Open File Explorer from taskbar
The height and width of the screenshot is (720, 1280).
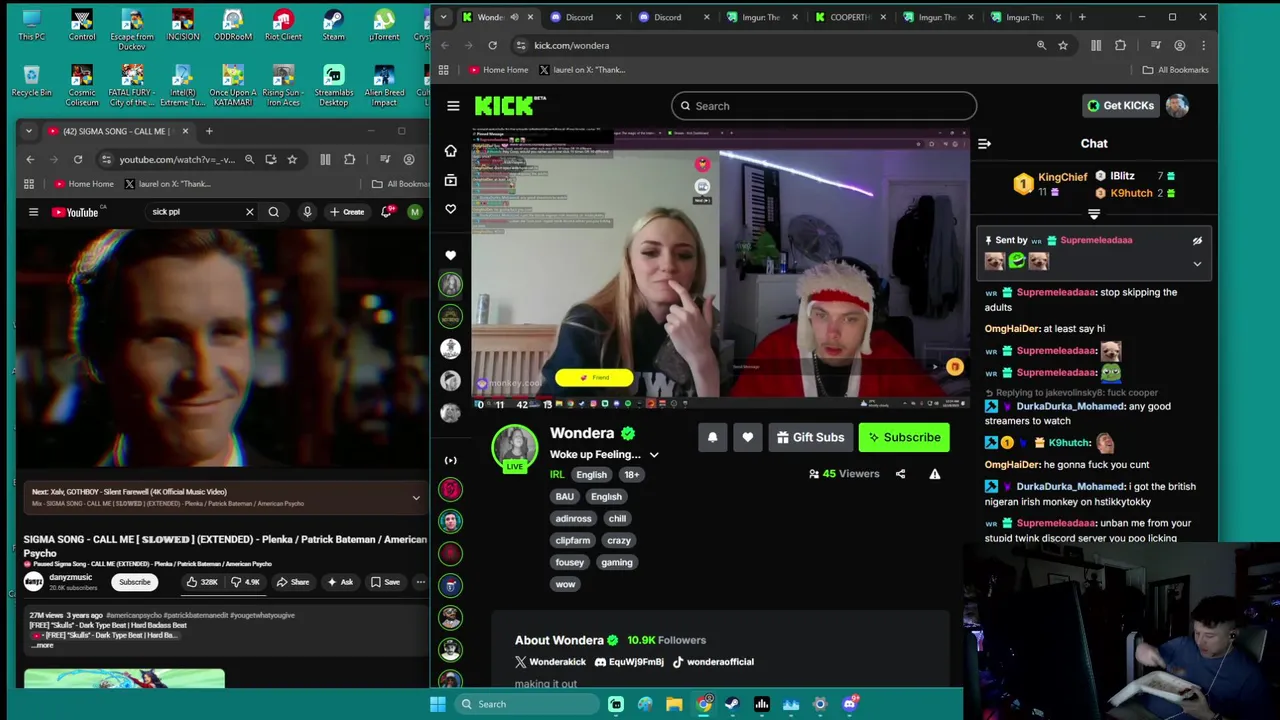tap(674, 704)
